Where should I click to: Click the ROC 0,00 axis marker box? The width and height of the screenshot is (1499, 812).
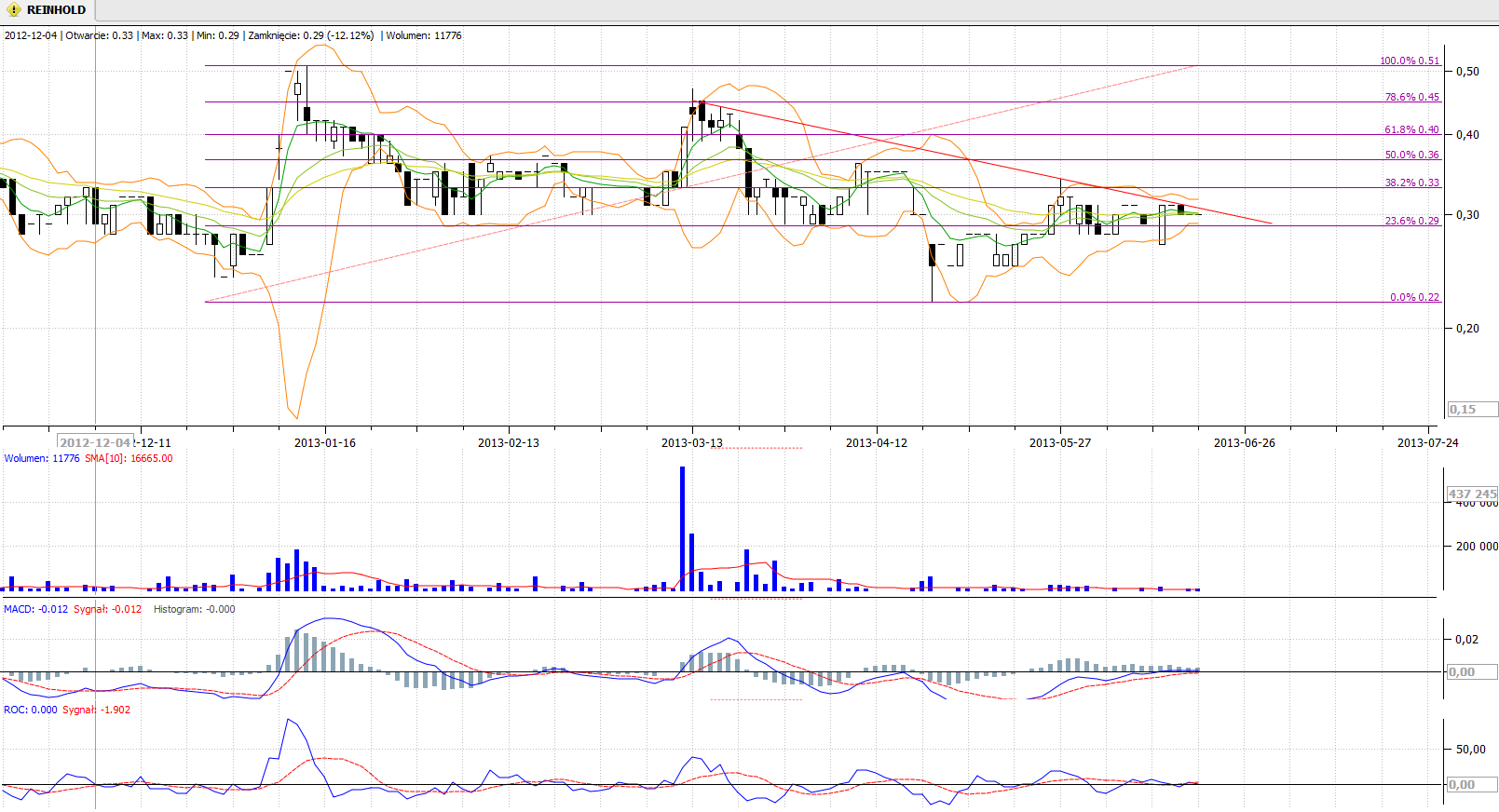pyautogui.click(x=1473, y=784)
